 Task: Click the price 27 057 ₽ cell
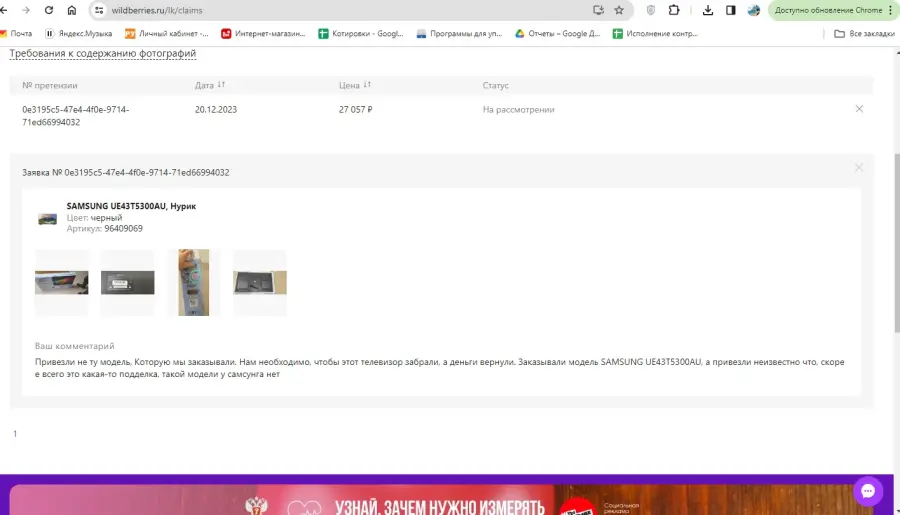[355, 109]
